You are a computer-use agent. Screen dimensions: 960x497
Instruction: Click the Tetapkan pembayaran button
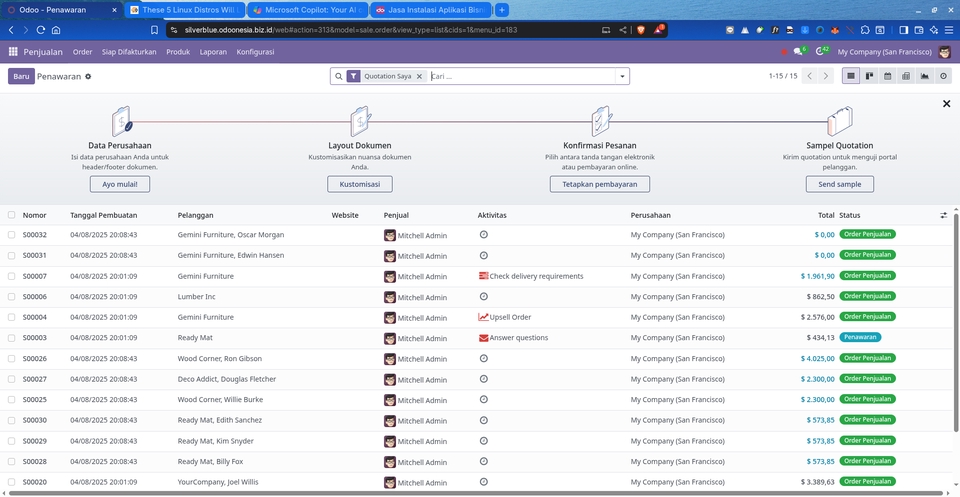[599, 184]
